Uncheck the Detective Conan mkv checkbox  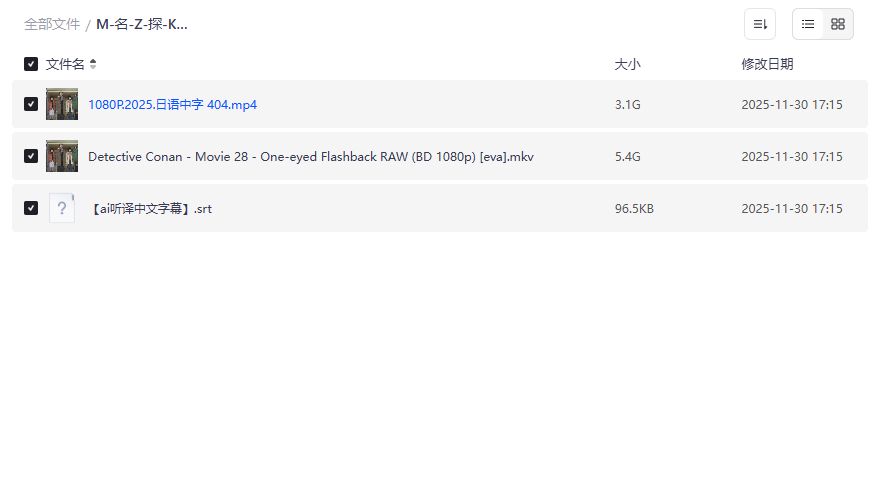point(31,156)
